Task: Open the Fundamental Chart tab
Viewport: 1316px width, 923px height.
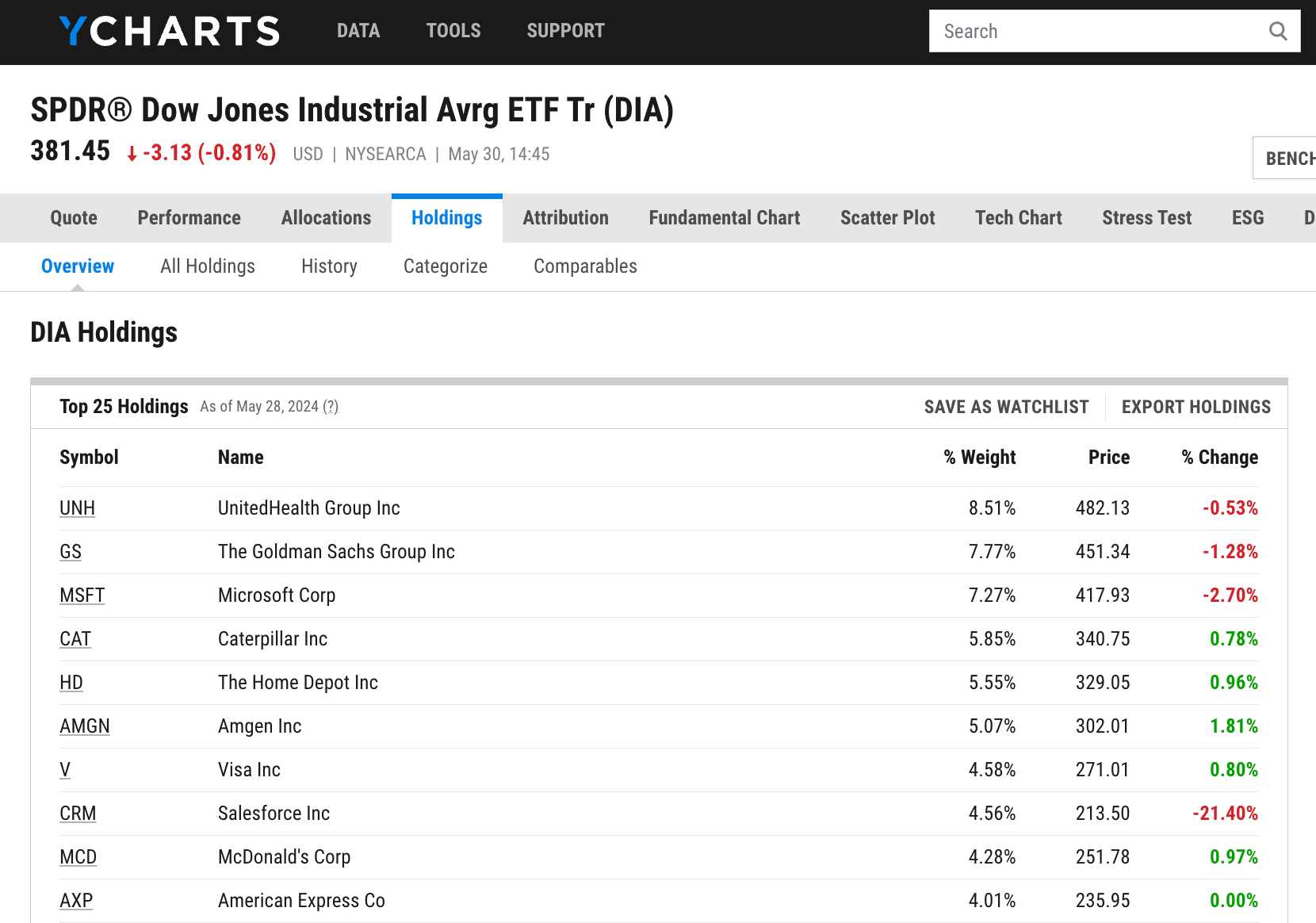Action: (725, 218)
